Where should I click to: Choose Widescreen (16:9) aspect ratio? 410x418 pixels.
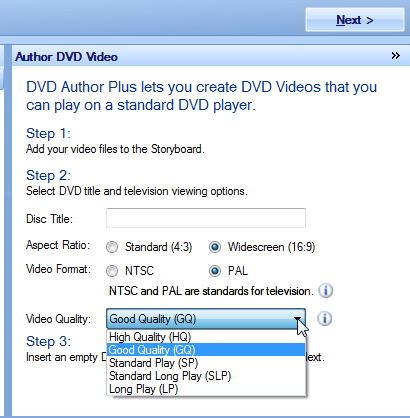tap(215, 247)
